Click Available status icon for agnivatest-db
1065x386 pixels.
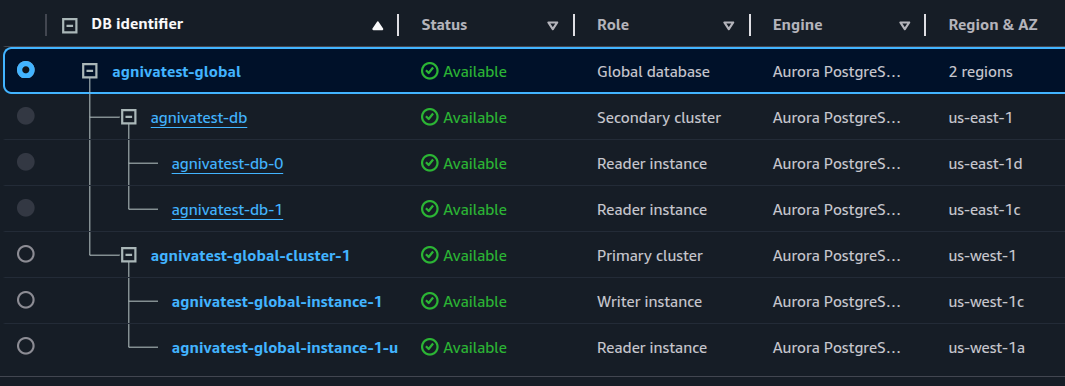429,117
